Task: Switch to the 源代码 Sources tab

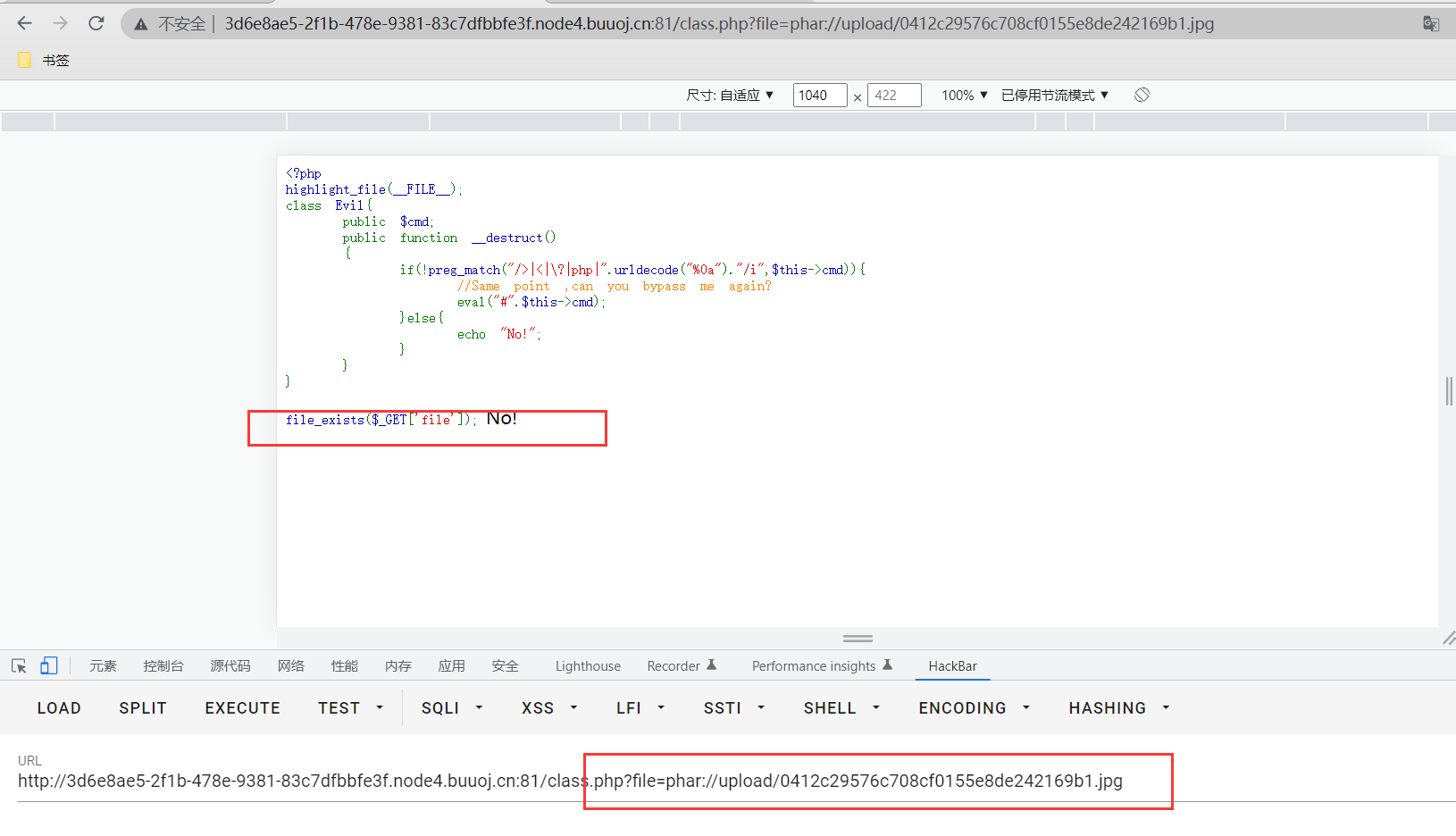Action: tap(230, 666)
